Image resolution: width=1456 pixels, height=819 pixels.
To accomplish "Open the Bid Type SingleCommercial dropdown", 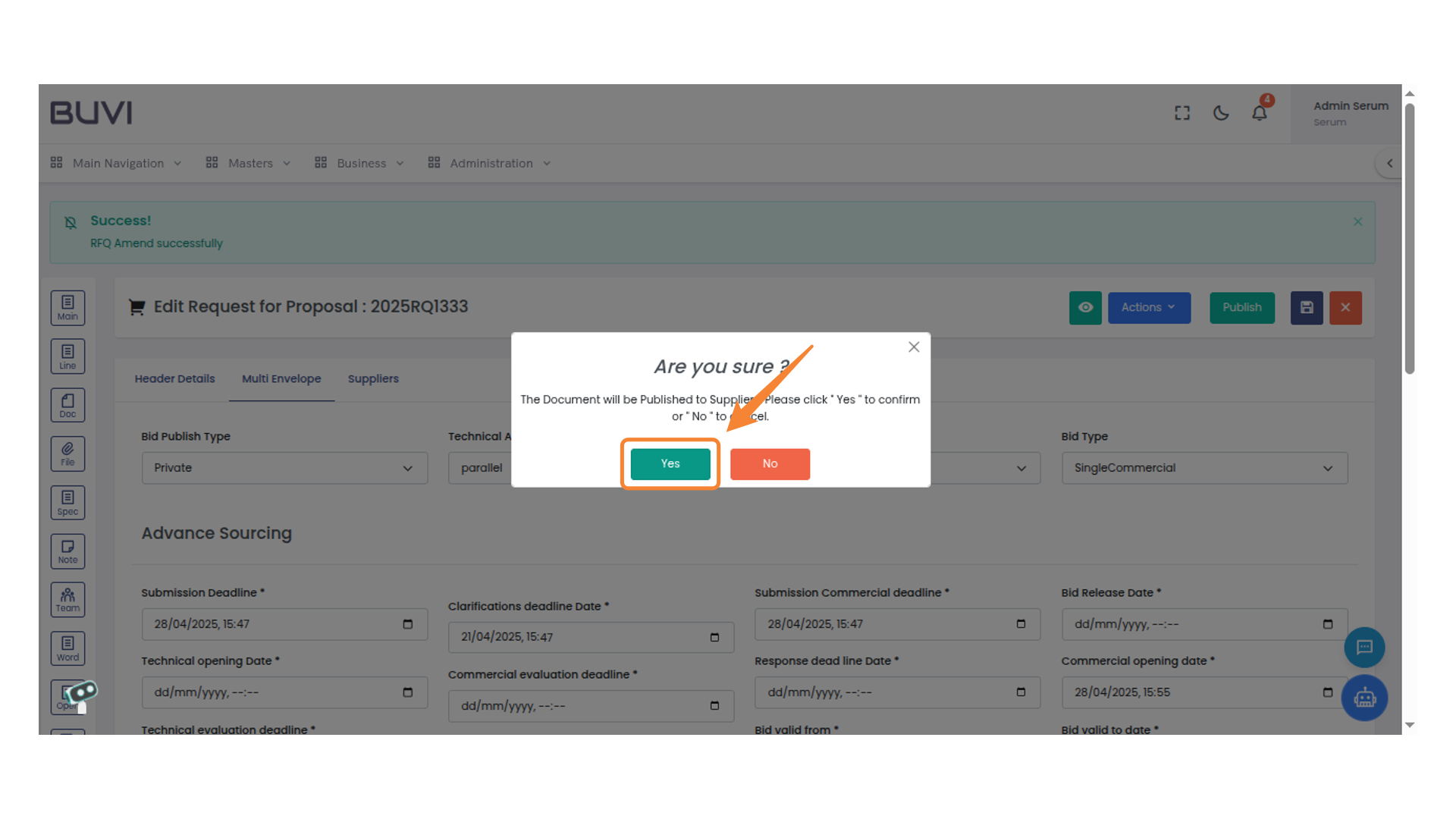I will click(x=1204, y=468).
